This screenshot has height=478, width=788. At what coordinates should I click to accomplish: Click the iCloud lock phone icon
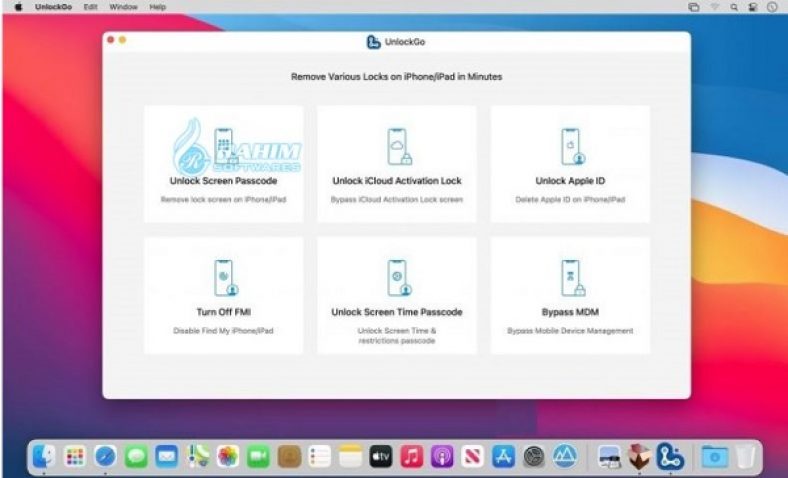click(399, 146)
